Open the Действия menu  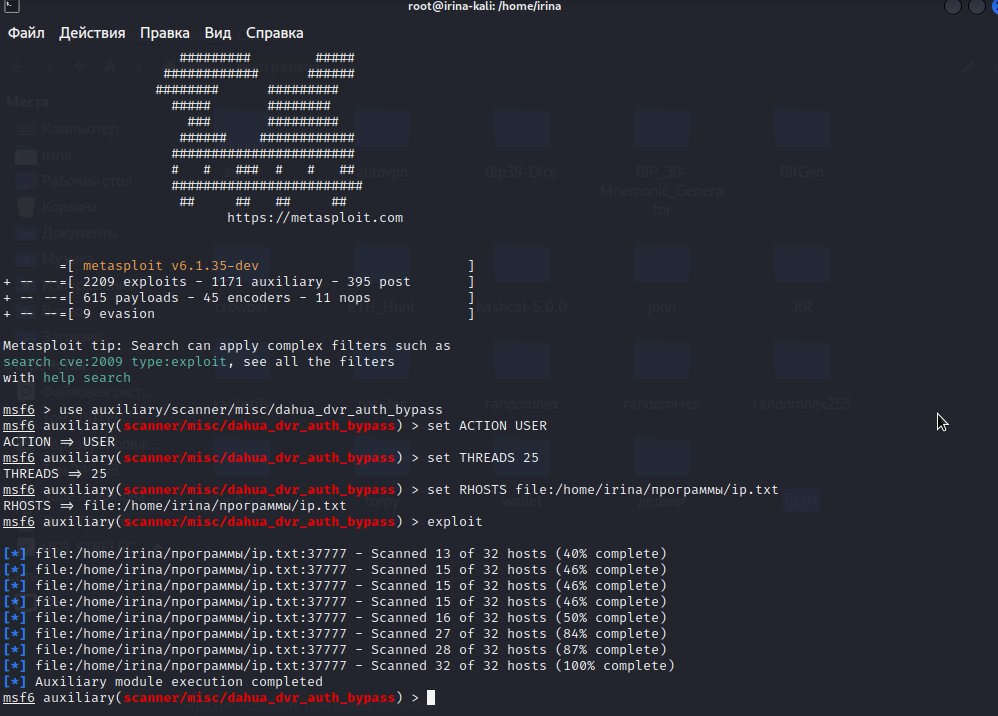coord(92,33)
